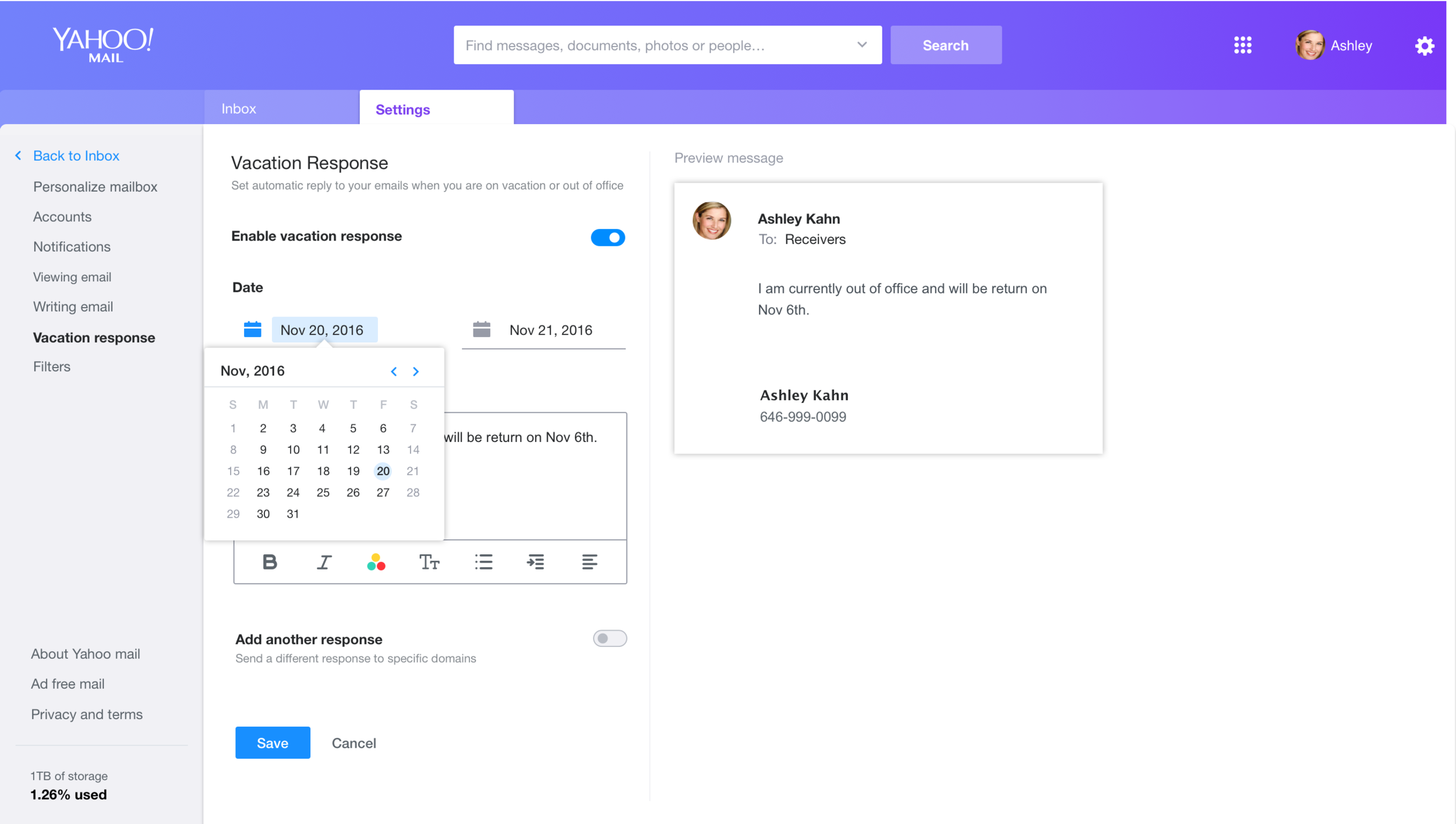Screen dimensions: 1456x824
Task: Open the apps grid icon
Action: (x=1242, y=45)
